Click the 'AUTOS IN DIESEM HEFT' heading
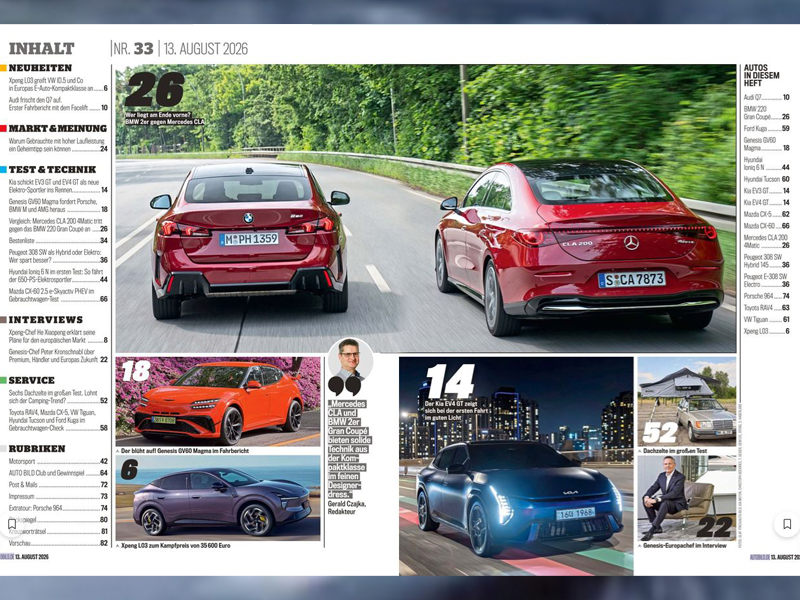Viewport: 800px width, 600px height. tap(761, 75)
